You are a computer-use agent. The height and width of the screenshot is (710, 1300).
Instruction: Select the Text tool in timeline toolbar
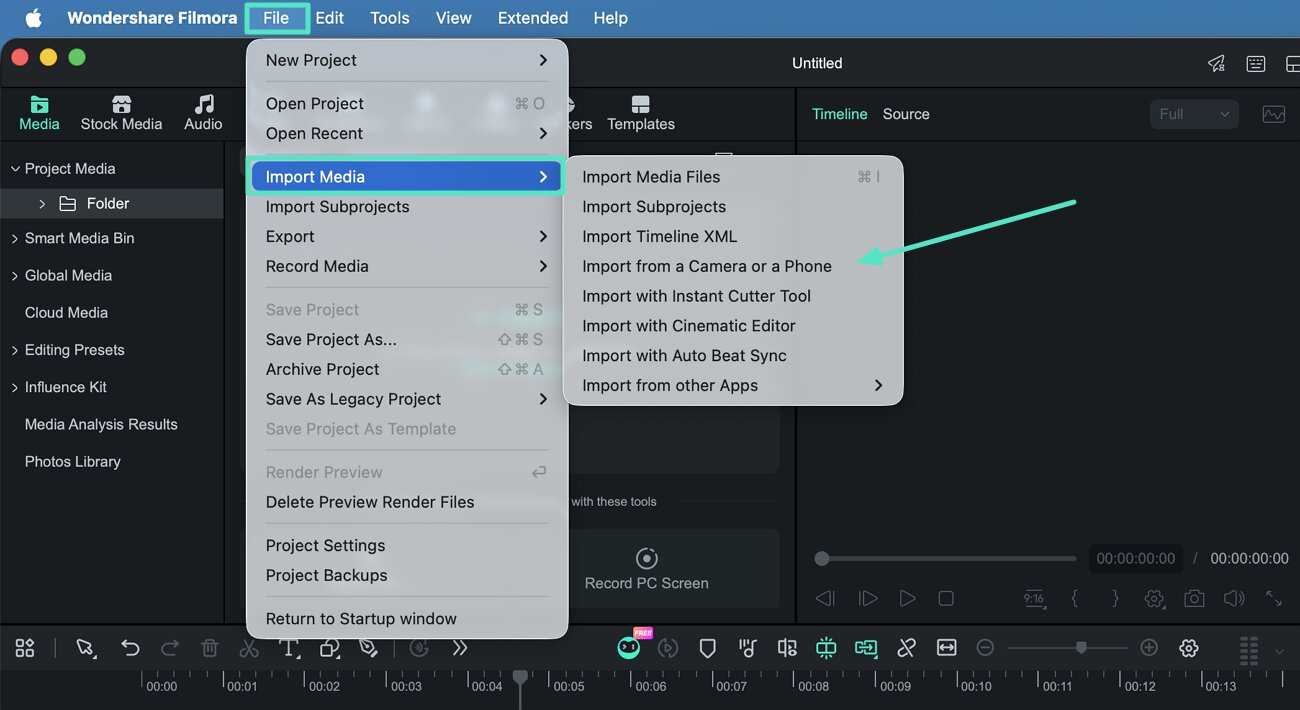pyautogui.click(x=289, y=648)
